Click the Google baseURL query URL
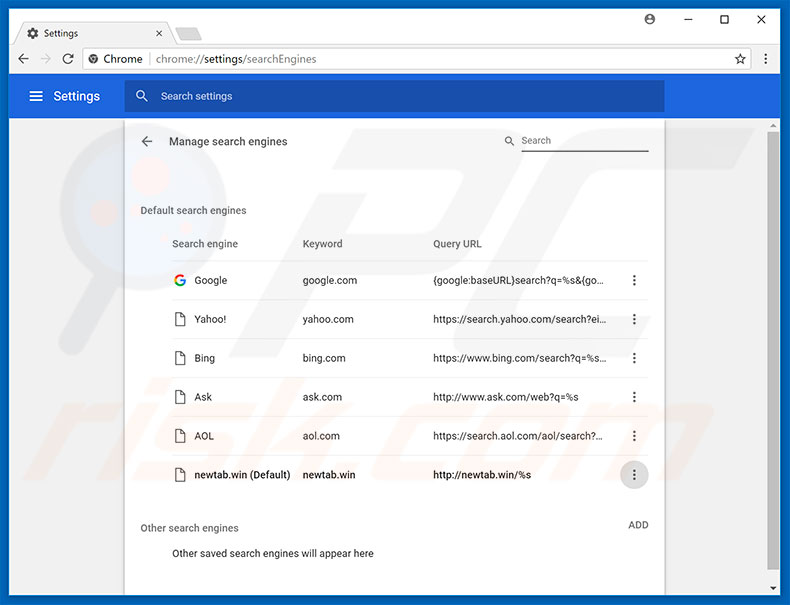The height and width of the screenshot is (605, 790). click(x=518, y=280)
